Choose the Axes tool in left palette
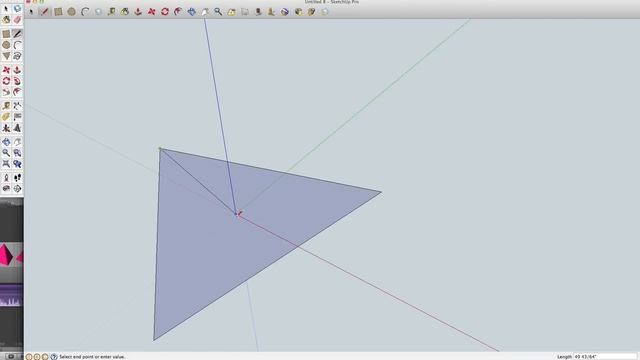Screen dimensions: 640x360 (6, 128)
